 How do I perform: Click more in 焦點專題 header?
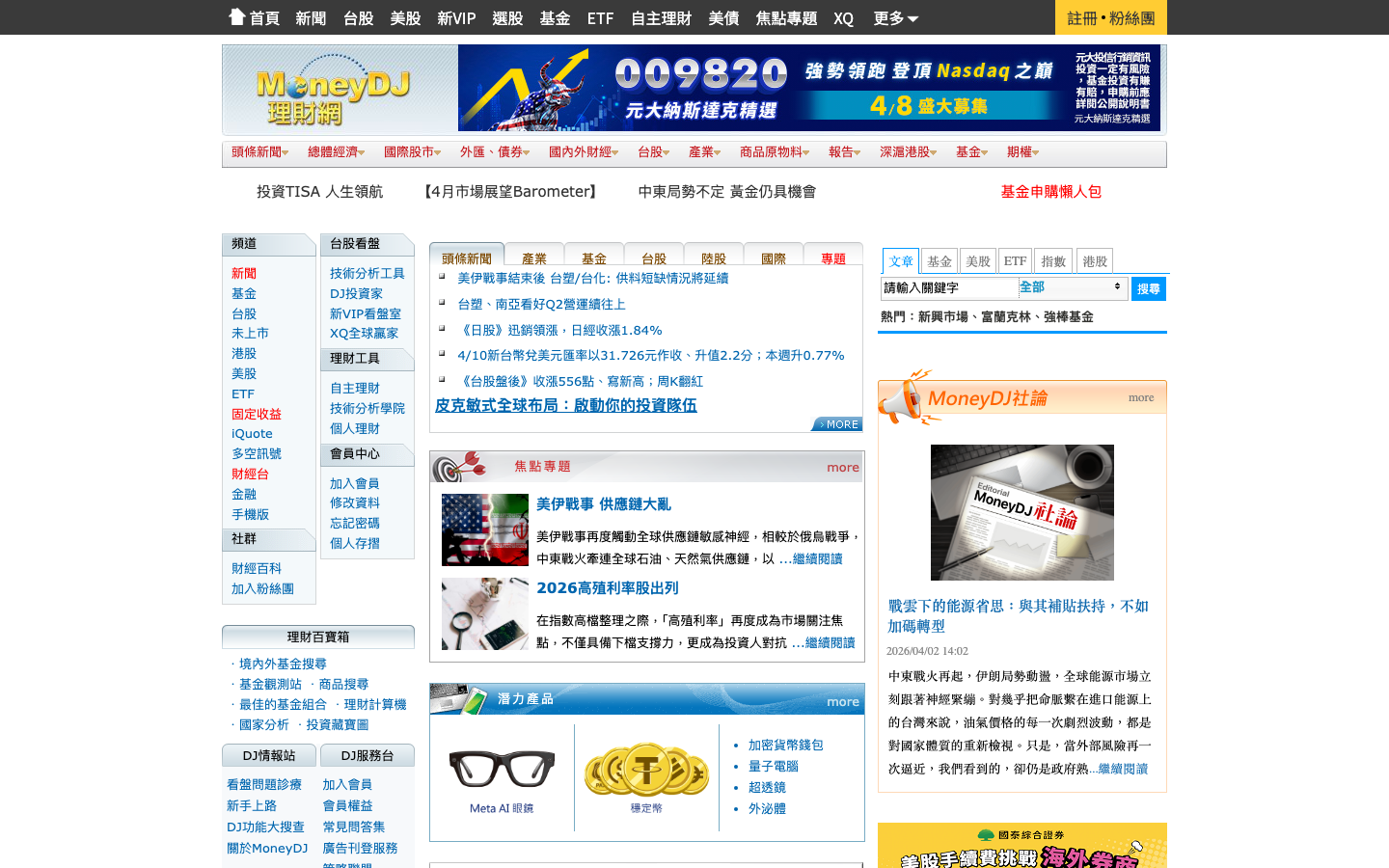843,467
